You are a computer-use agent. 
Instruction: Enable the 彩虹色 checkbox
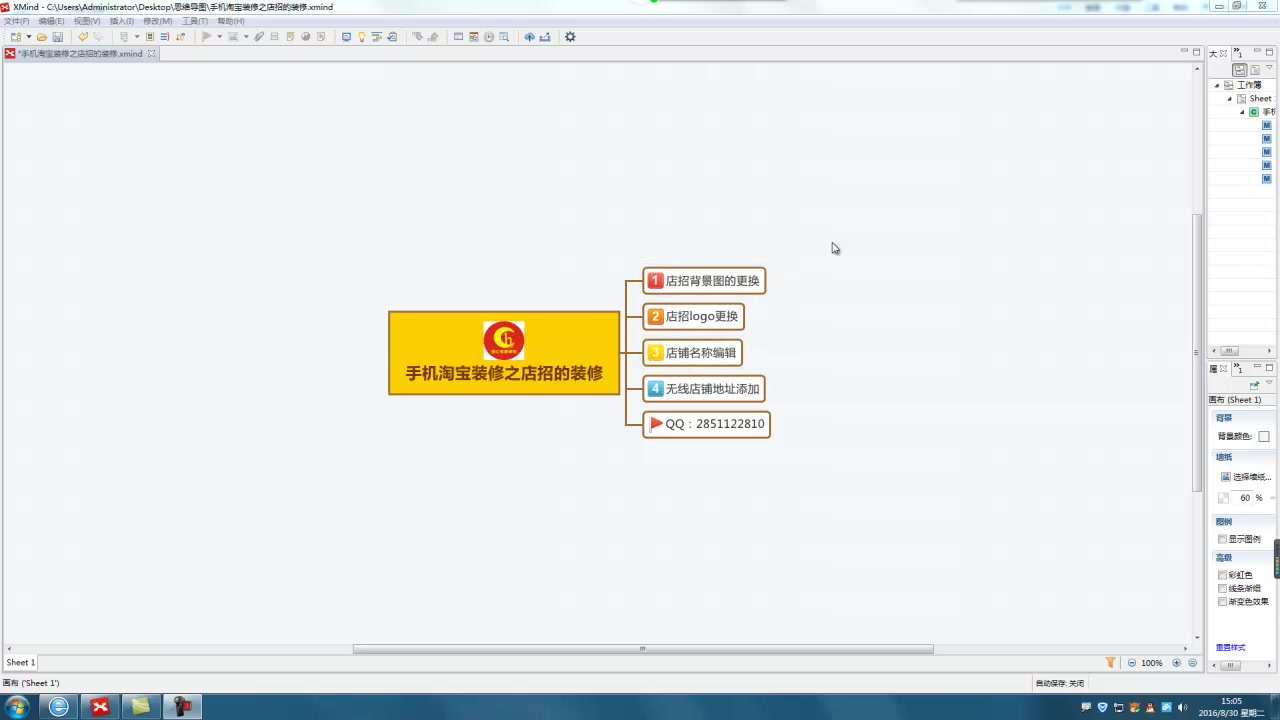click(x=1222, y=575)
